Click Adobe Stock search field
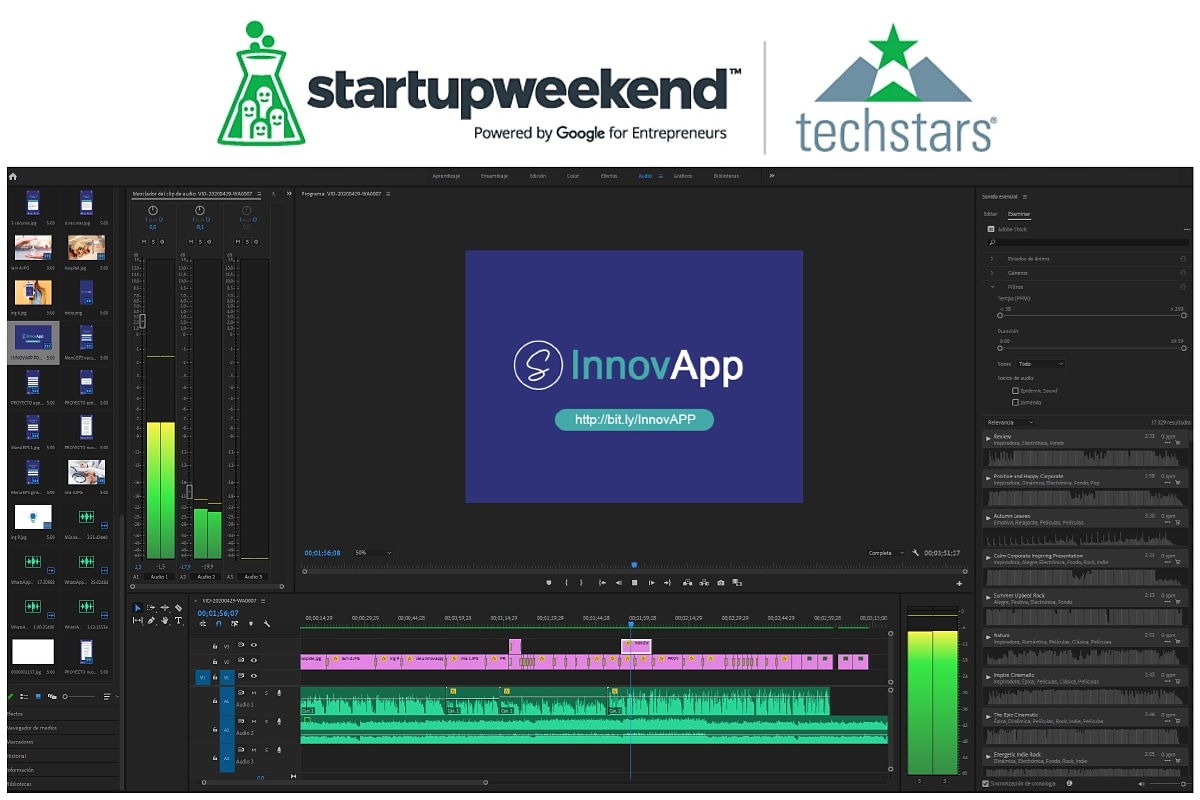Viewport: 1200px width, 800px height. point(1088,243)
